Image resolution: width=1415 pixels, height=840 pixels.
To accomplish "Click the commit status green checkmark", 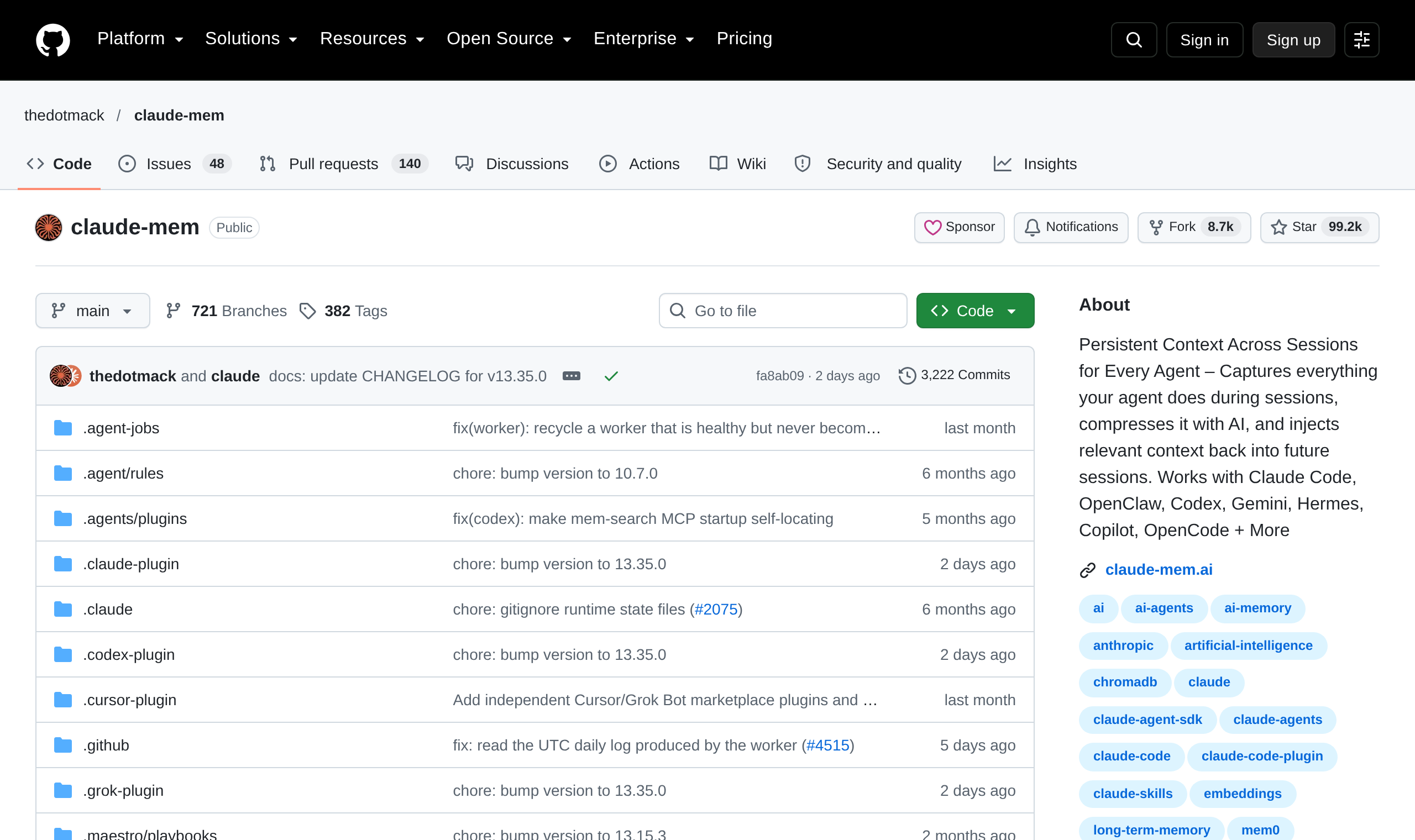I will (611, 376).
